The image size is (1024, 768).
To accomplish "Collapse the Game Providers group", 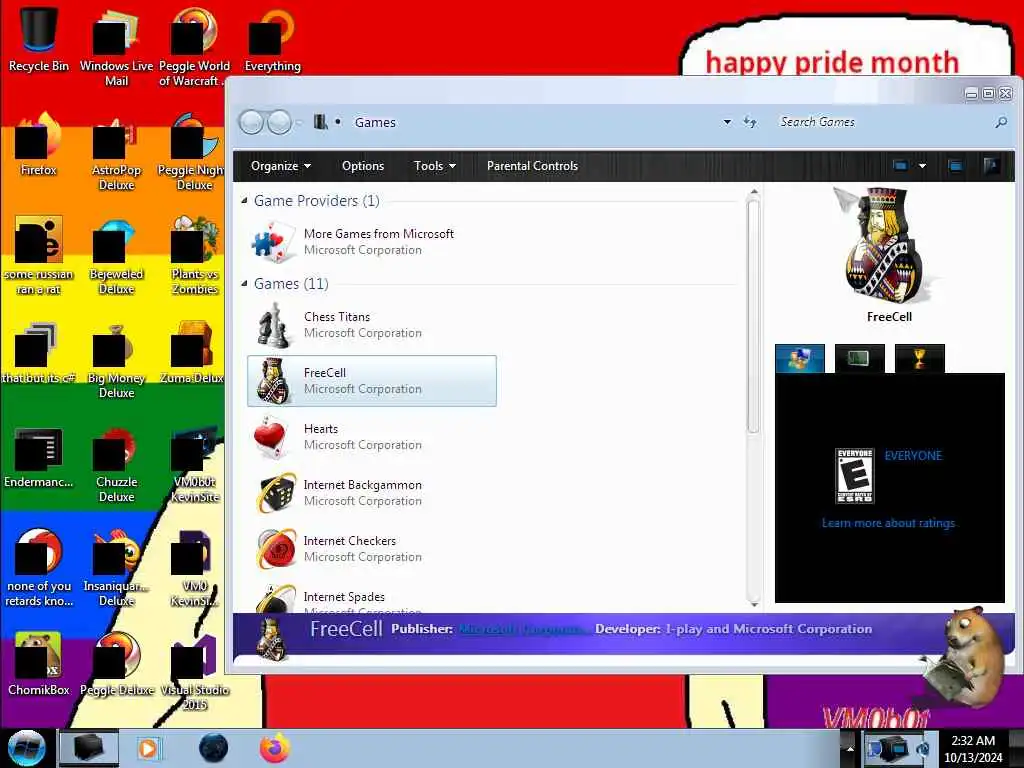I will pos(244,200).
